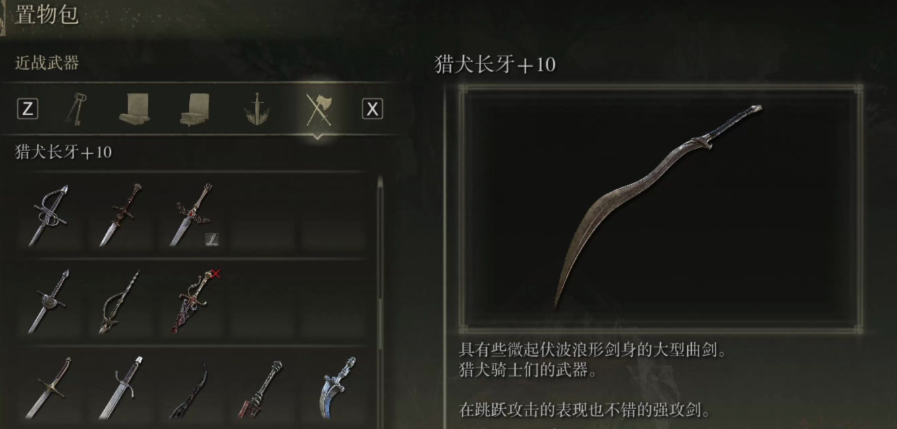Select the rapier with basket hilt in first row
Image resolution: width=897 pixels, height=429 pixels.
(49, 214)
